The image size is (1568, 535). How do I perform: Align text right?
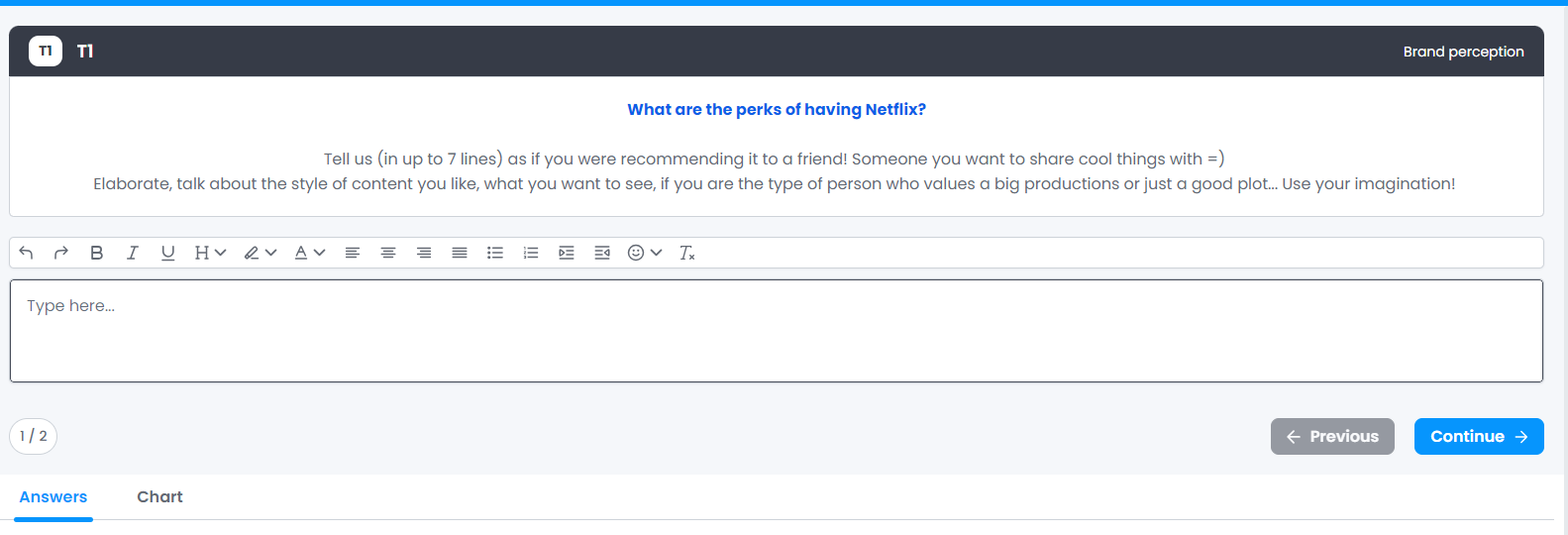coord(424,253)
